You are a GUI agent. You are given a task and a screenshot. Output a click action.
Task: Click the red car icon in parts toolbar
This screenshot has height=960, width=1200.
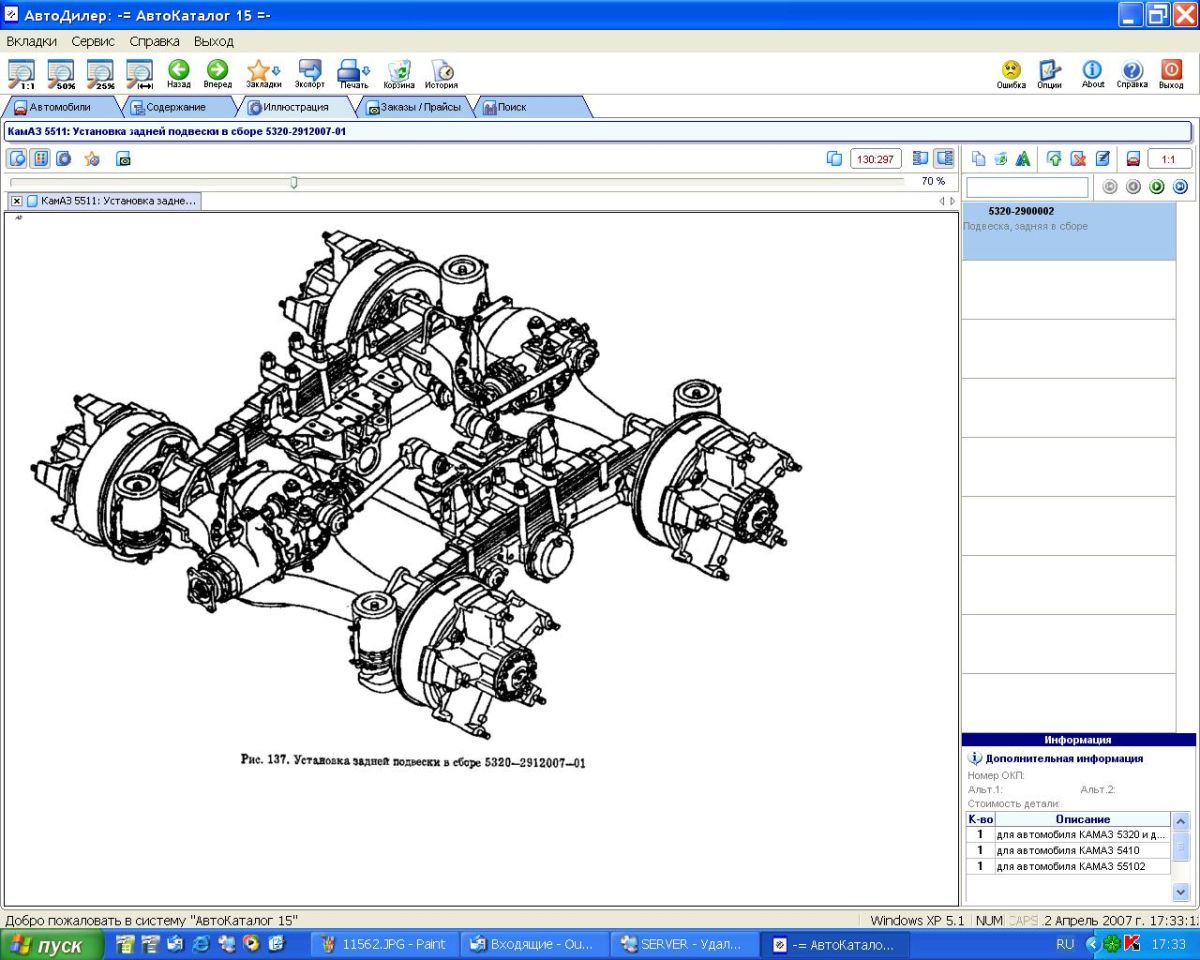click(x=1133, y=158)
